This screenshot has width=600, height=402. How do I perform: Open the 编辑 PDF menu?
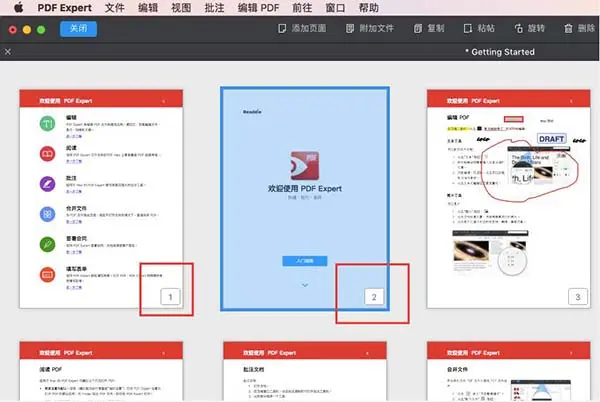258,8
